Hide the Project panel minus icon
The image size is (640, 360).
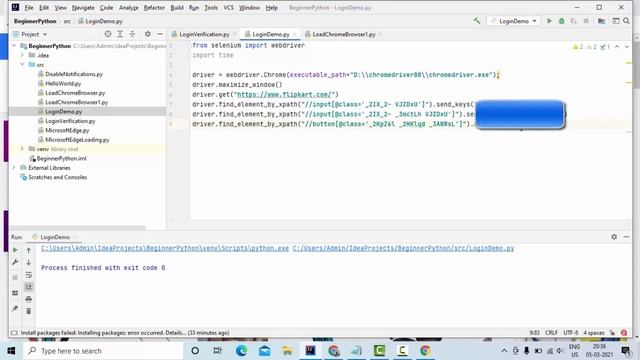point(160,34)
